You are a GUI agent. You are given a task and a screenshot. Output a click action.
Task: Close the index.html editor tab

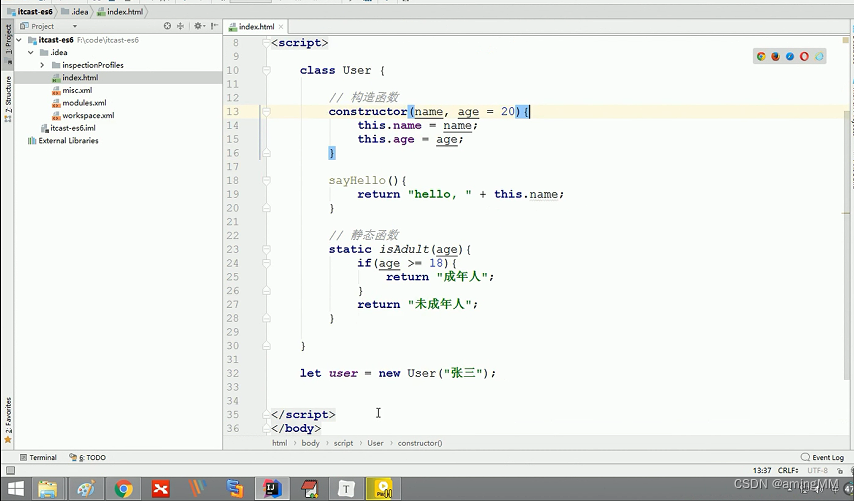click(x=281, y=26)
